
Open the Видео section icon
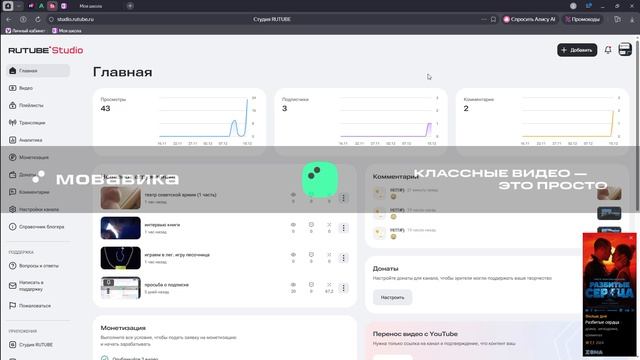click(13, 88)
